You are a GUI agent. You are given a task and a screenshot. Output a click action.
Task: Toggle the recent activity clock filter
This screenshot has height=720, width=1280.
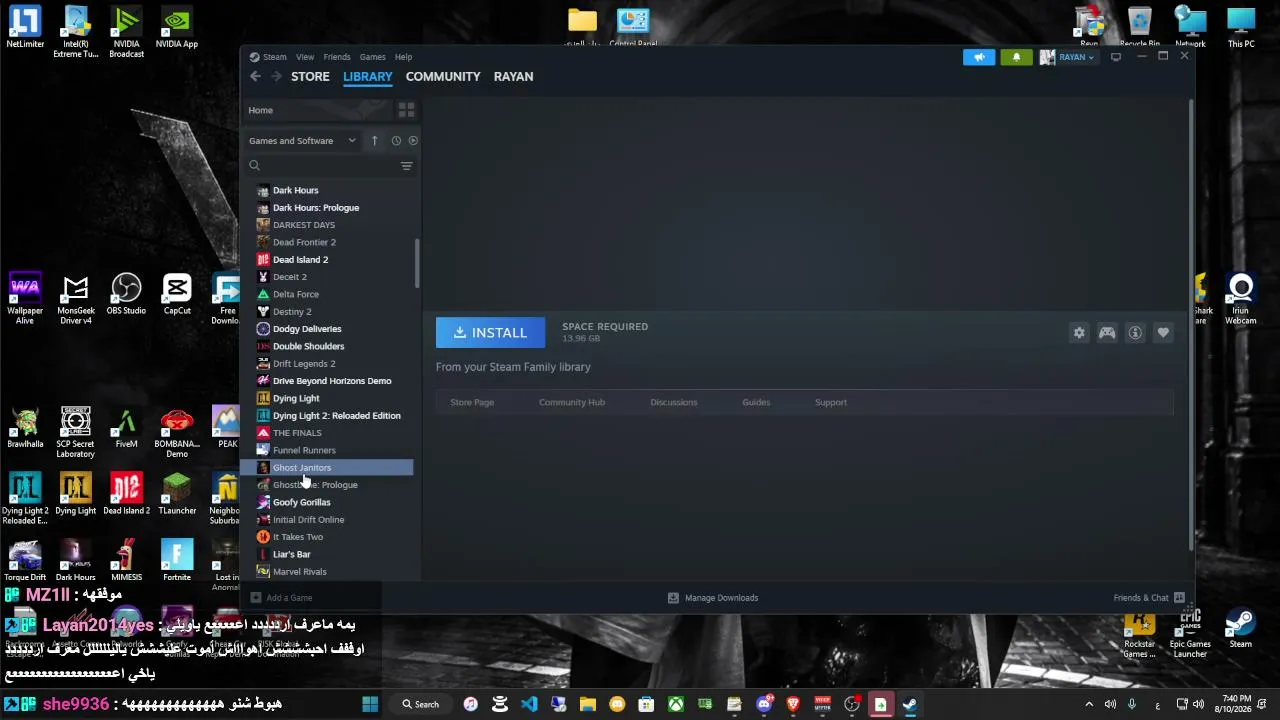coord(396,141)
